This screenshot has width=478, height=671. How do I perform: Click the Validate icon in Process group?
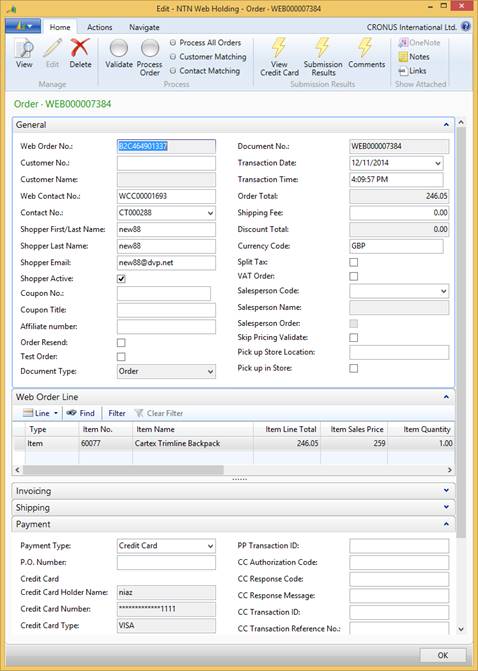click(119, 48)
